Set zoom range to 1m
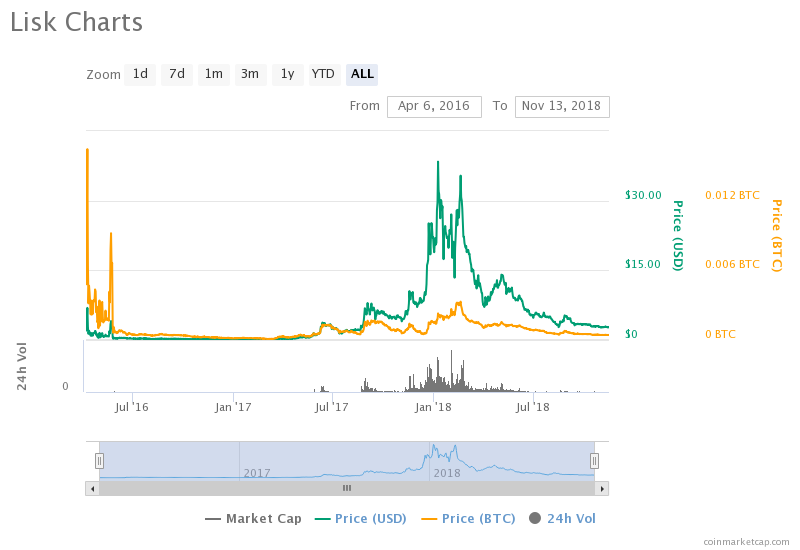The width and height of the screenshot is (800, 550). coord(213,74)
